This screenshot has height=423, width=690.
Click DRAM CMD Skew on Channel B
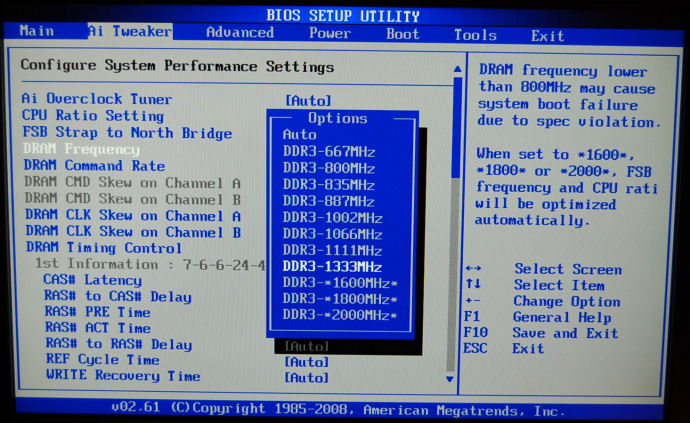pos(132,199)
